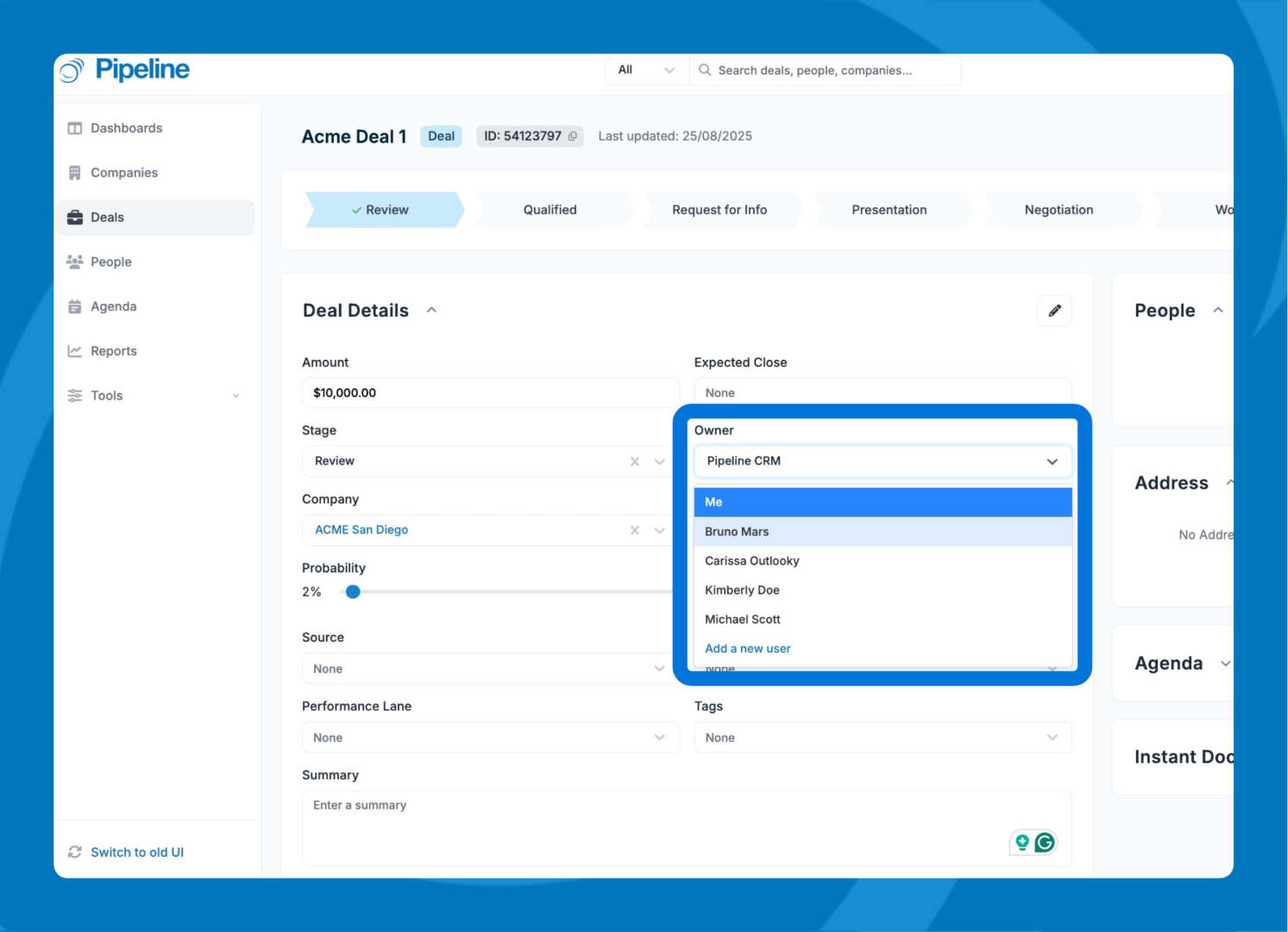Choose Carissa Outlooky as owner

[883, 561]
